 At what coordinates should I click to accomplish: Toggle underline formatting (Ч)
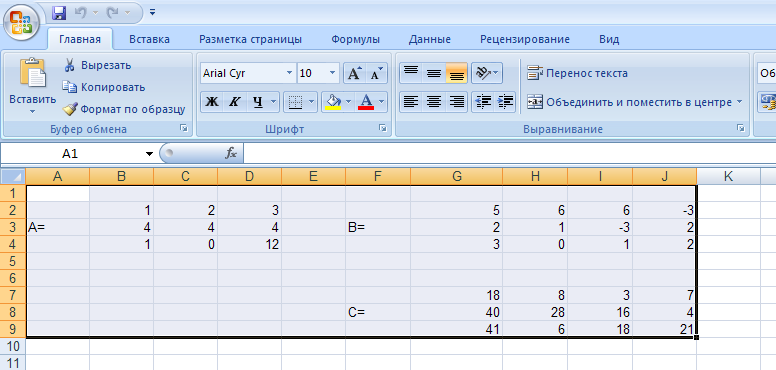point(257,102)
